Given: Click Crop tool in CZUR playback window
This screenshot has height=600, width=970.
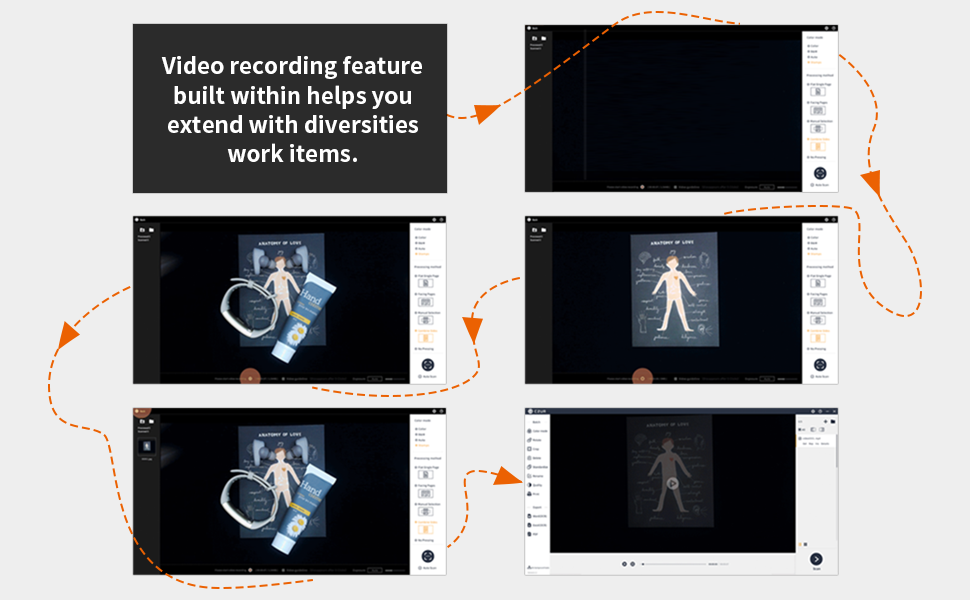Looking at the screenshot, I should pyautogui.click(x=533, y=449).
